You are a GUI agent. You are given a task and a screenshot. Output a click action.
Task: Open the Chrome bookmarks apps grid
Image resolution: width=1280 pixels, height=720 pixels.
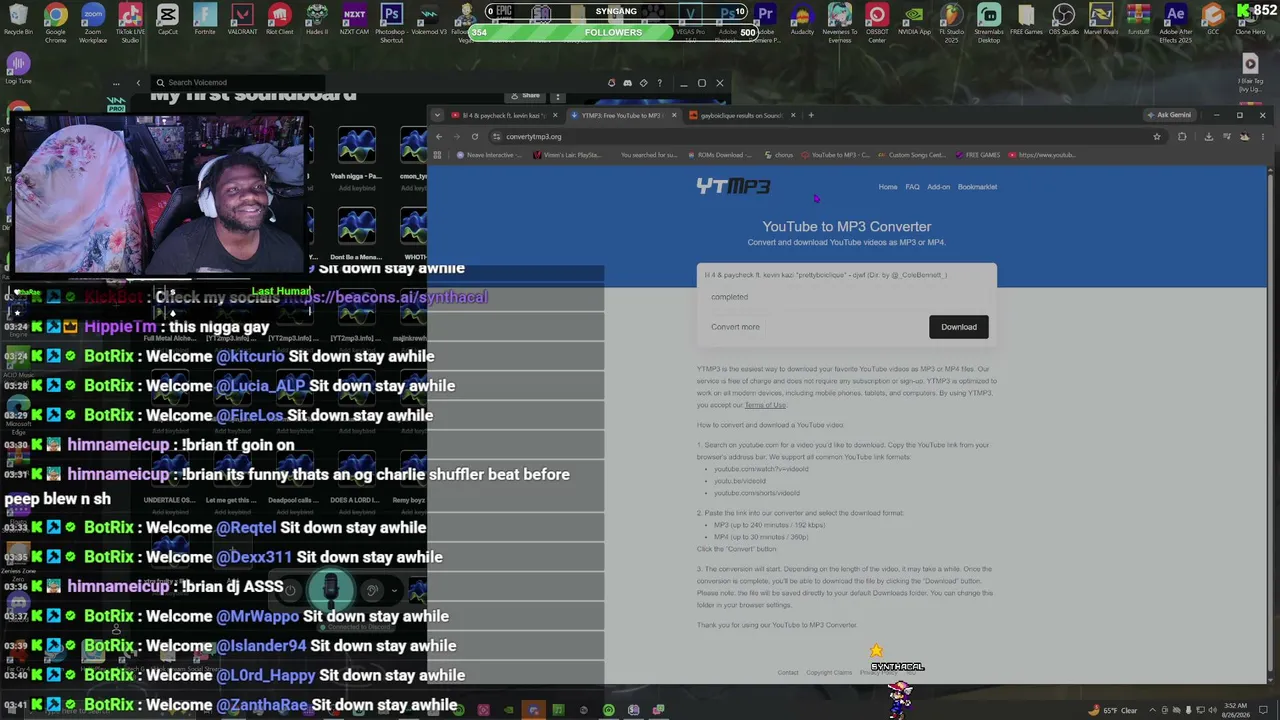point(437,155)
